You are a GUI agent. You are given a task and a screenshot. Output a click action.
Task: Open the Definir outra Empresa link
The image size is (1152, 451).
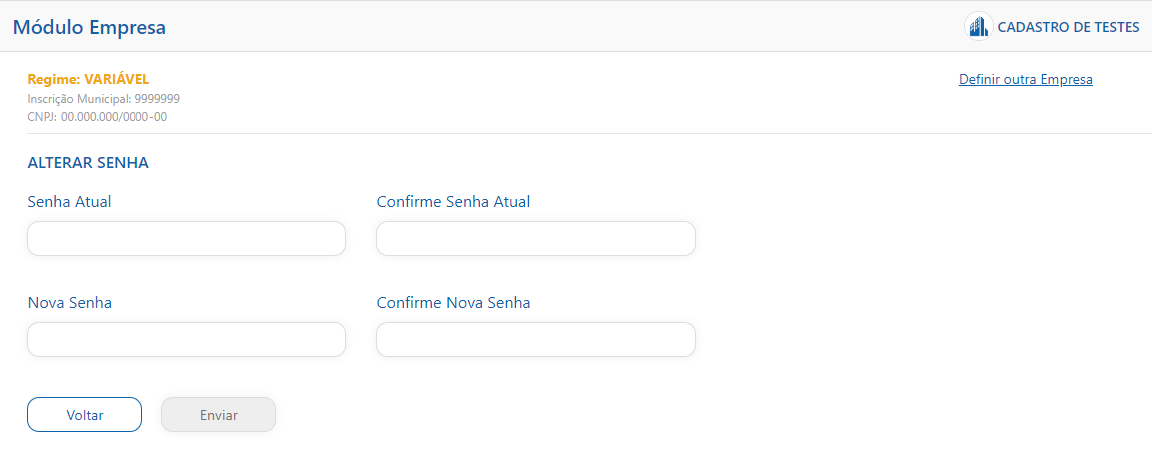(1026, 79)
